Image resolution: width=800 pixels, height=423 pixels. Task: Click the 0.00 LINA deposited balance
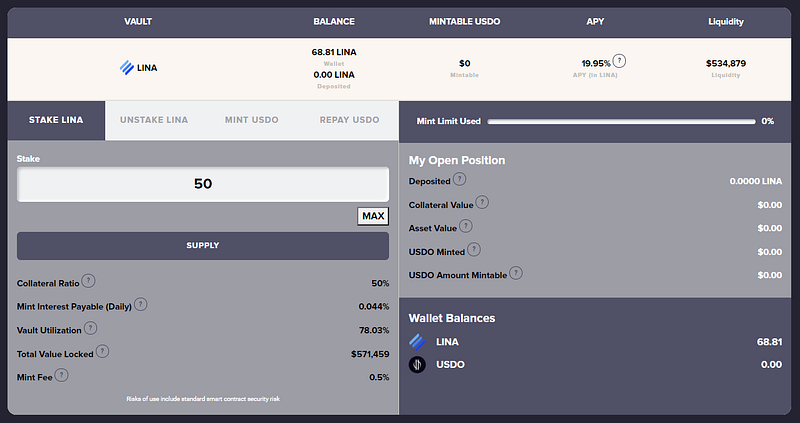click(x=334, y=74)
